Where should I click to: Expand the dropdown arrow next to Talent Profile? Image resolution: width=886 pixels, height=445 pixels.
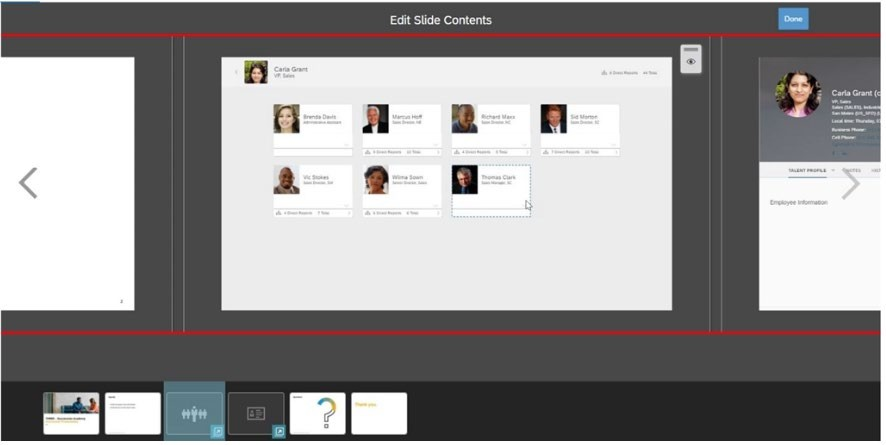833,171
